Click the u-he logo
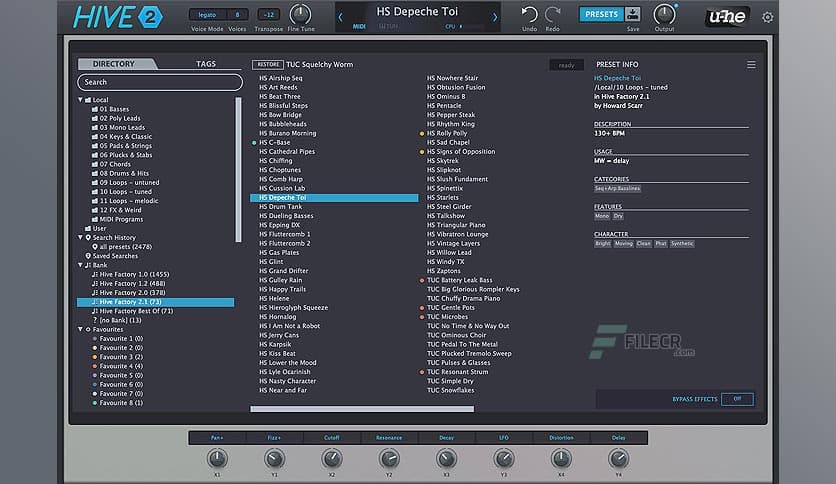The width and height of the screenshot is (836, 484). tap(727, 16)
